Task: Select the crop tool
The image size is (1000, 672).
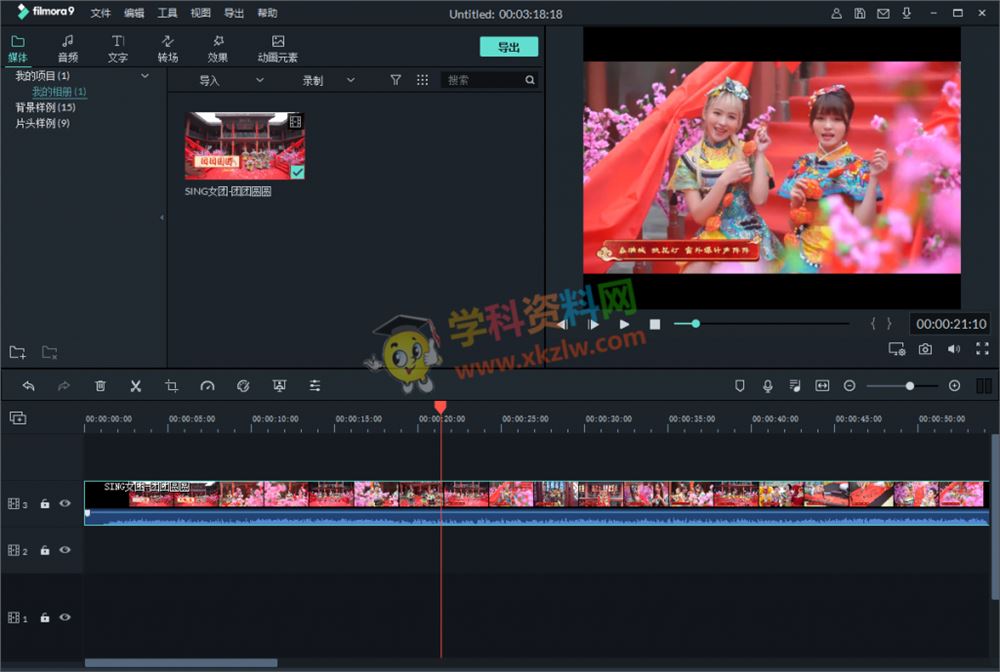Action: coord(172,386)
